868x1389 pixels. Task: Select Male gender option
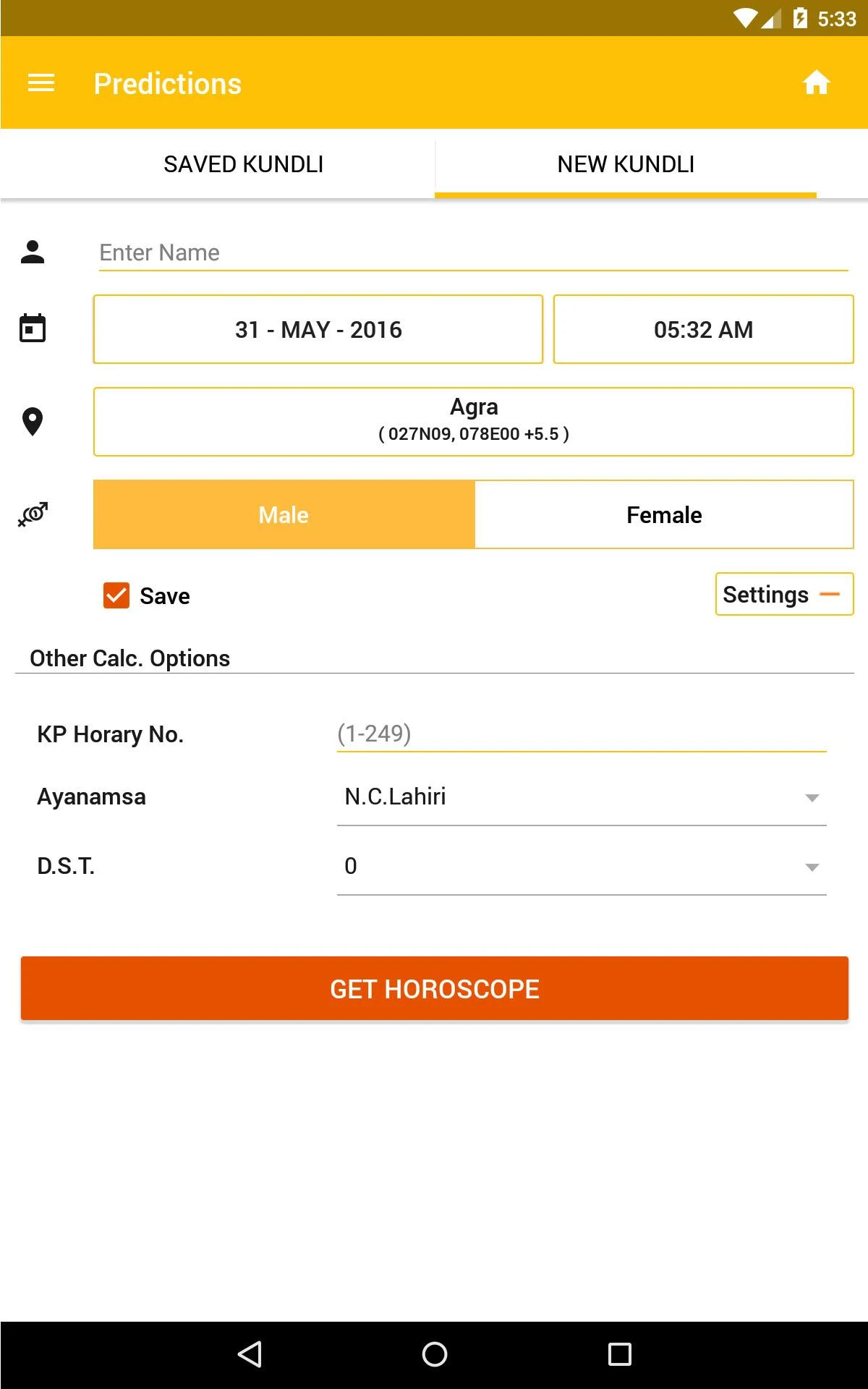point(284,514)
